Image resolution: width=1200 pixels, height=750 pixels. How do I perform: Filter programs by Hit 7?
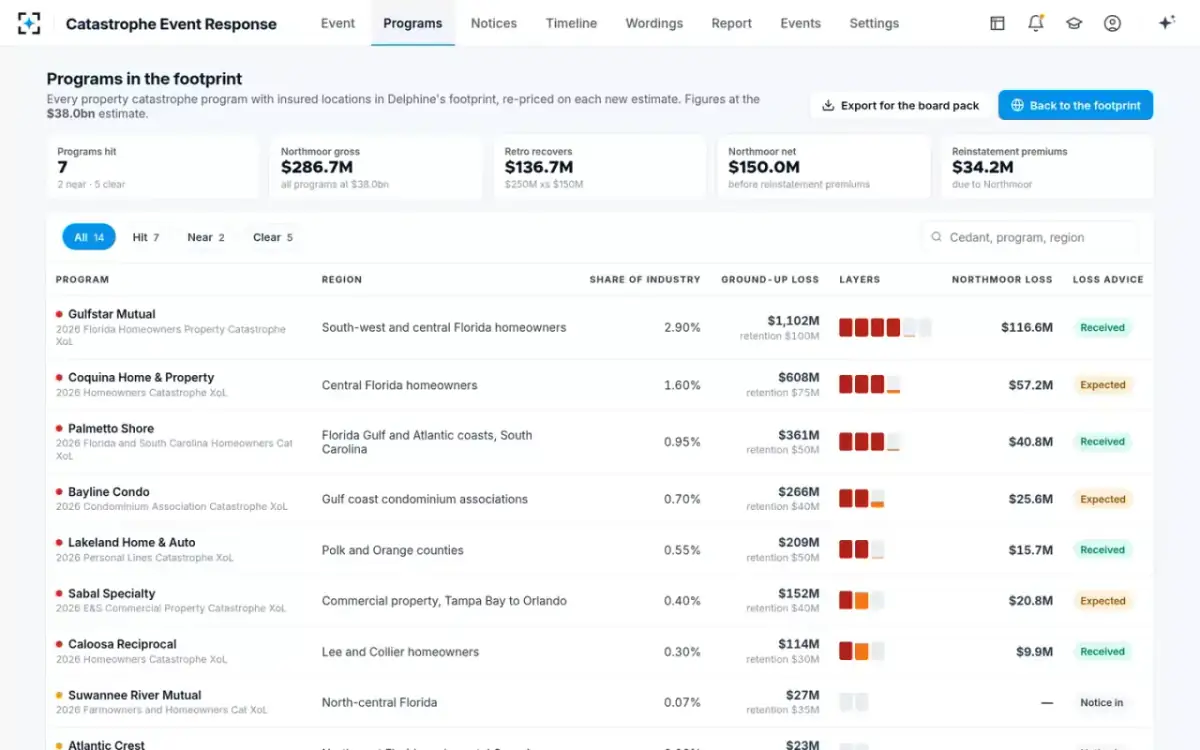coord(146,237)
